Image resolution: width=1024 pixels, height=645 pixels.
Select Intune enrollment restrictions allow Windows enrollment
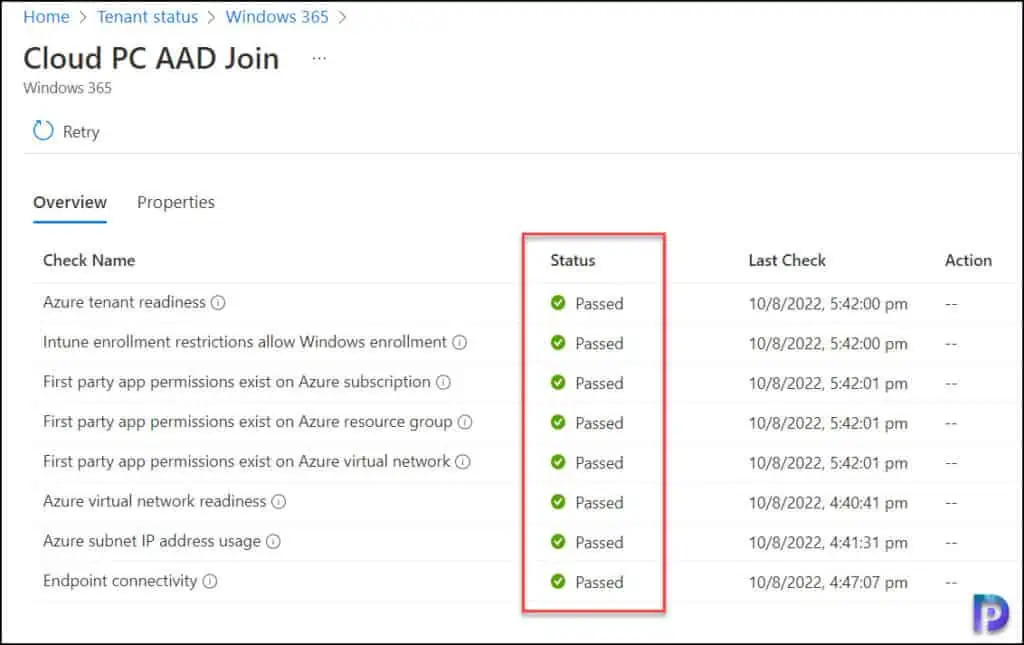click(245, 342)
